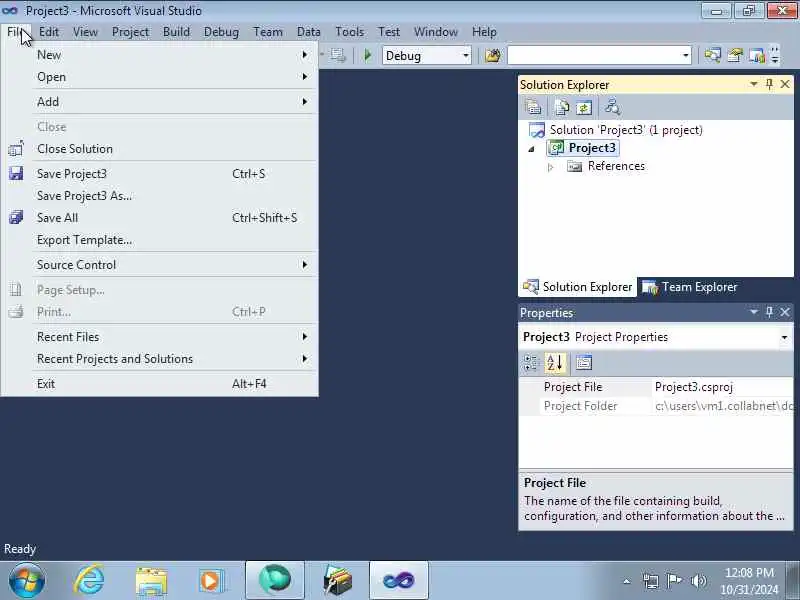Click the Solution Explorer toolbar icon at top right
Screen dimensions: 800x600
pyautogui.click(x=713, y=55)
